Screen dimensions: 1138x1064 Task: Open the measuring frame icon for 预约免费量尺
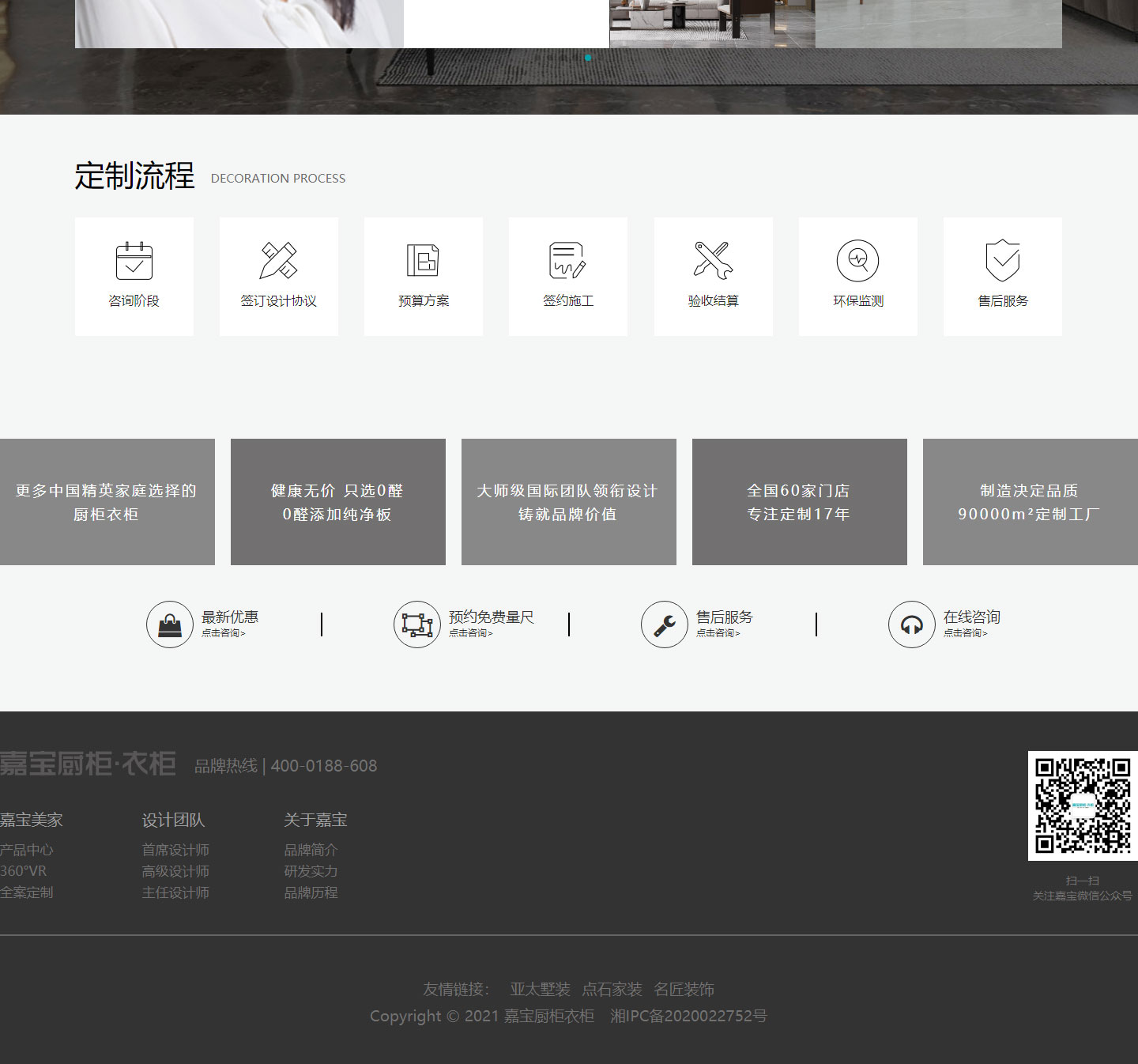pyautogui.click(x=417, y=624)
